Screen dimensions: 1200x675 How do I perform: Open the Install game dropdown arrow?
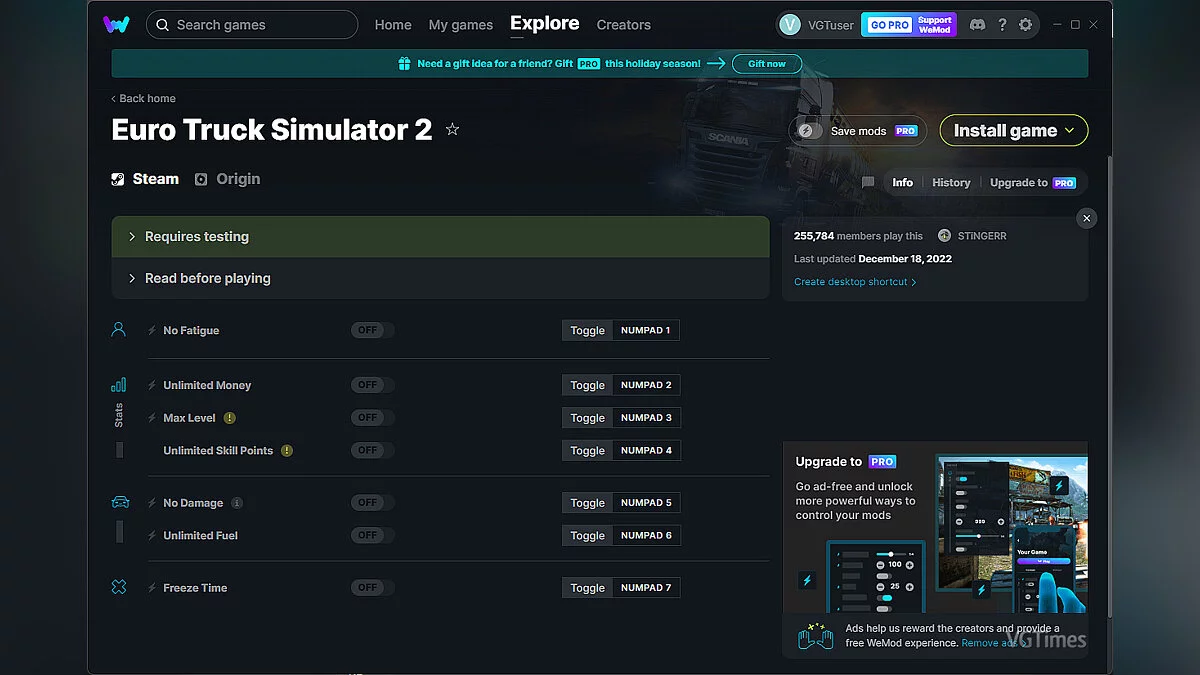[x=1068, y=130]
